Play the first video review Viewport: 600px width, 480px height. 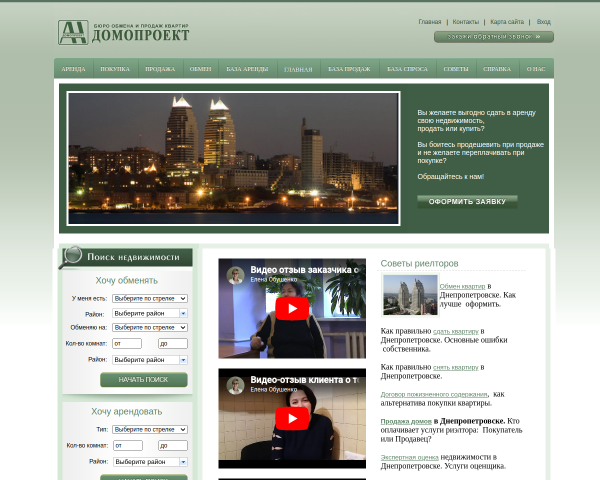click(x=292, y=309)
